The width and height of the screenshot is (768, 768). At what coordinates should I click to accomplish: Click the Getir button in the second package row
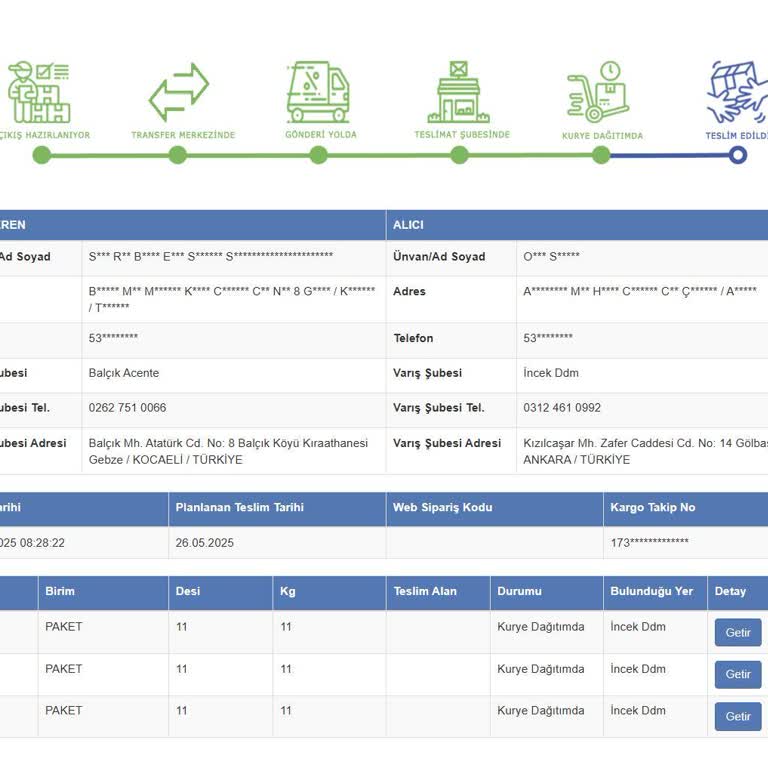pos(738,674)
